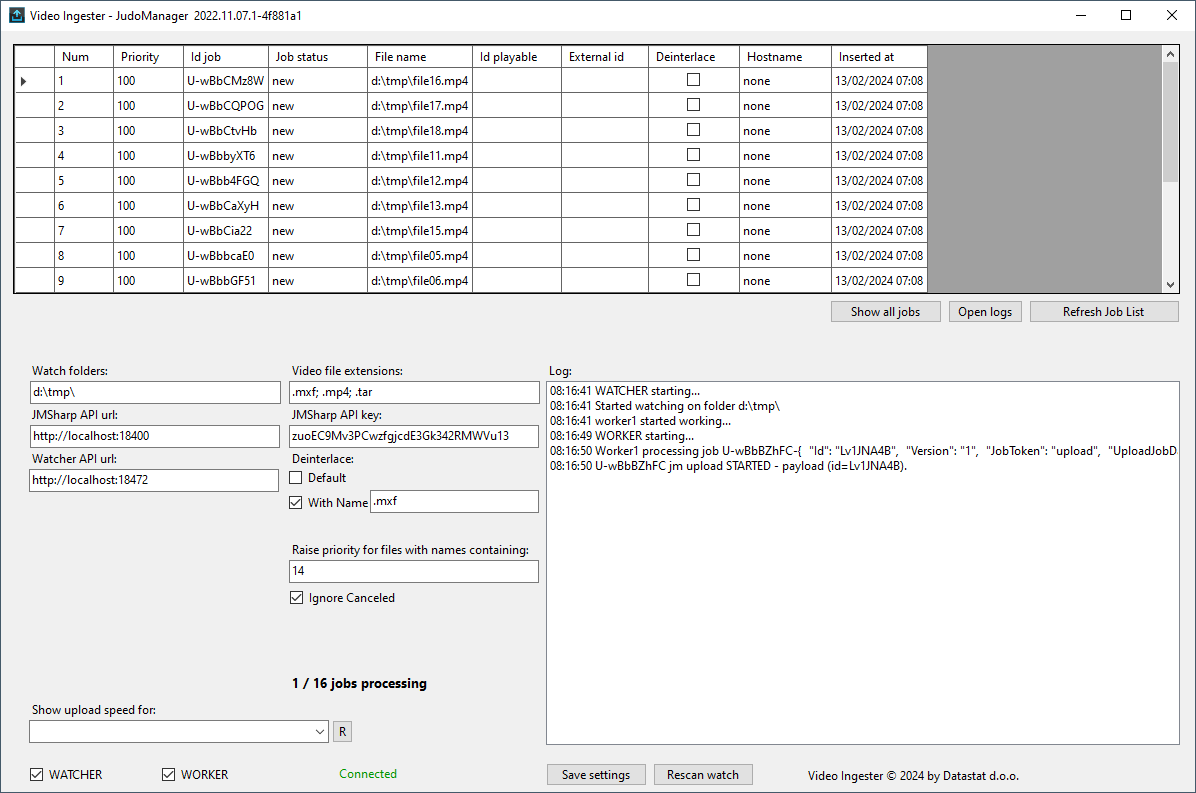
Task: Click the row selector arrow for job 1
Action: coord(24,81)
